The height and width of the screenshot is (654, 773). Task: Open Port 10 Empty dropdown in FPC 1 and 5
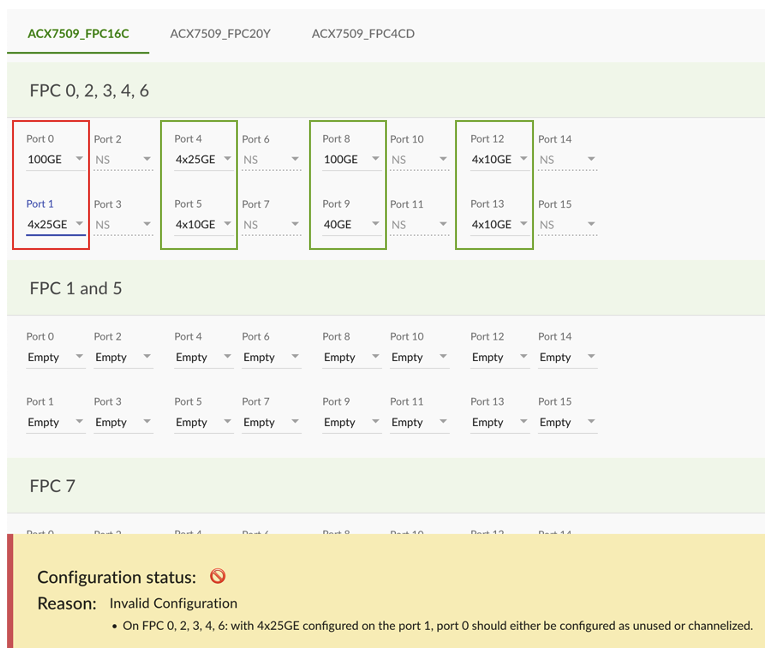pyautogui.click(x=420, y=357)
